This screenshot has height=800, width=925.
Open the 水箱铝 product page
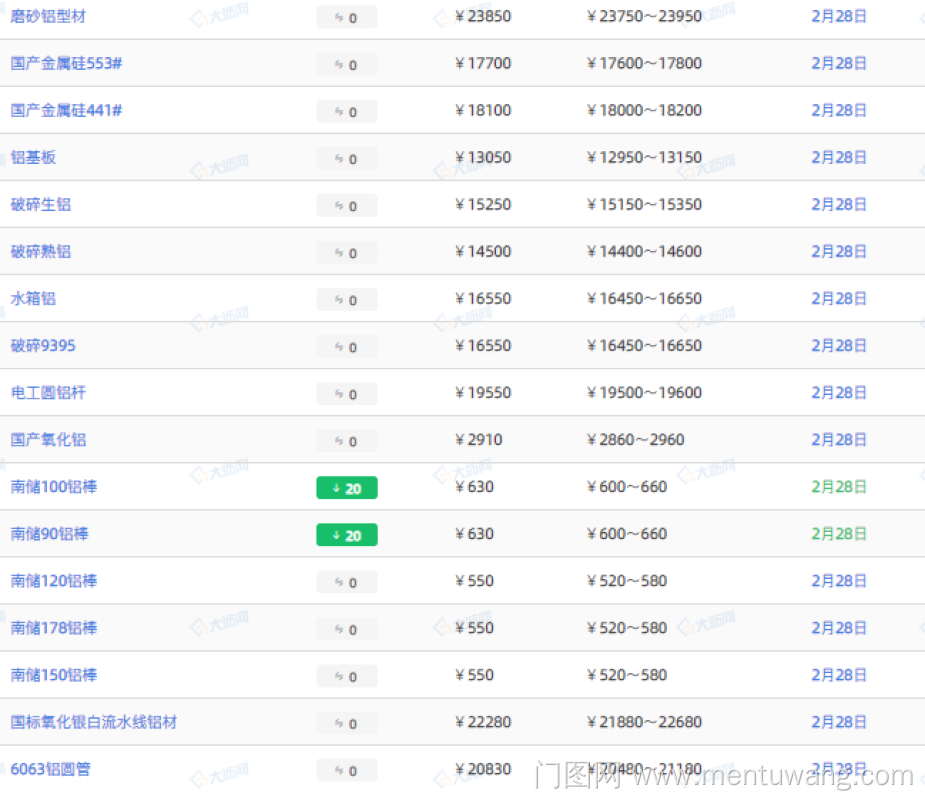click(34, 298)
